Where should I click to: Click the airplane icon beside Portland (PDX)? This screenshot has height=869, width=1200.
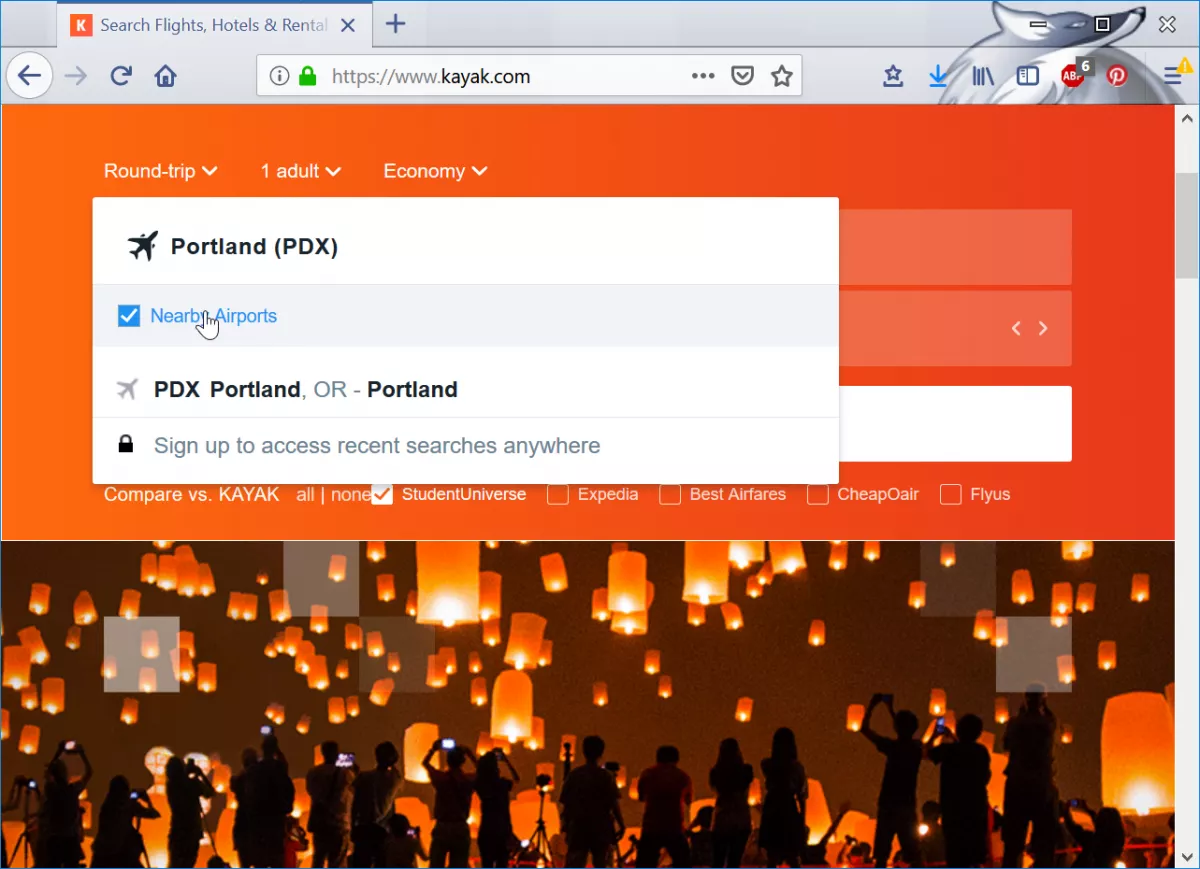[x=143, y=246]
